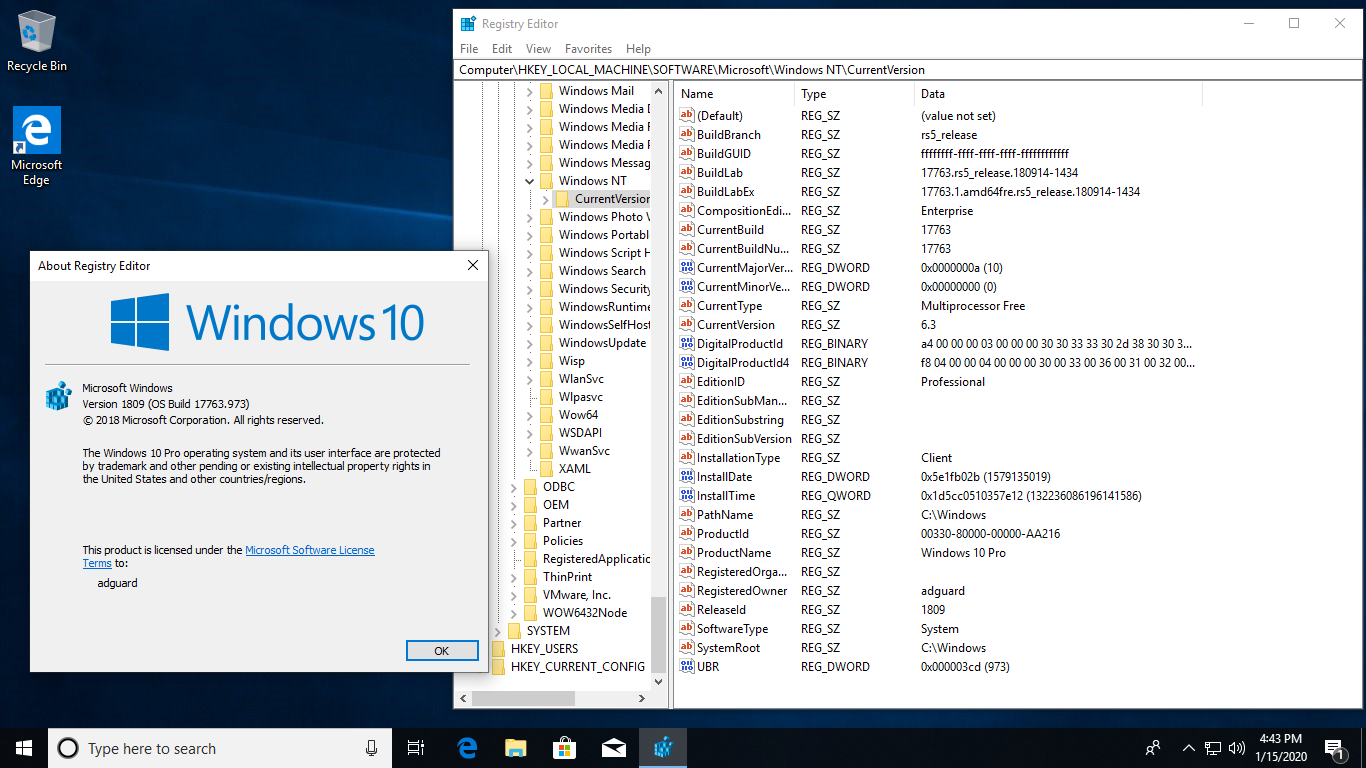Click the registry path address bar
1366x768 pixels.
click(x=908, y=70)
